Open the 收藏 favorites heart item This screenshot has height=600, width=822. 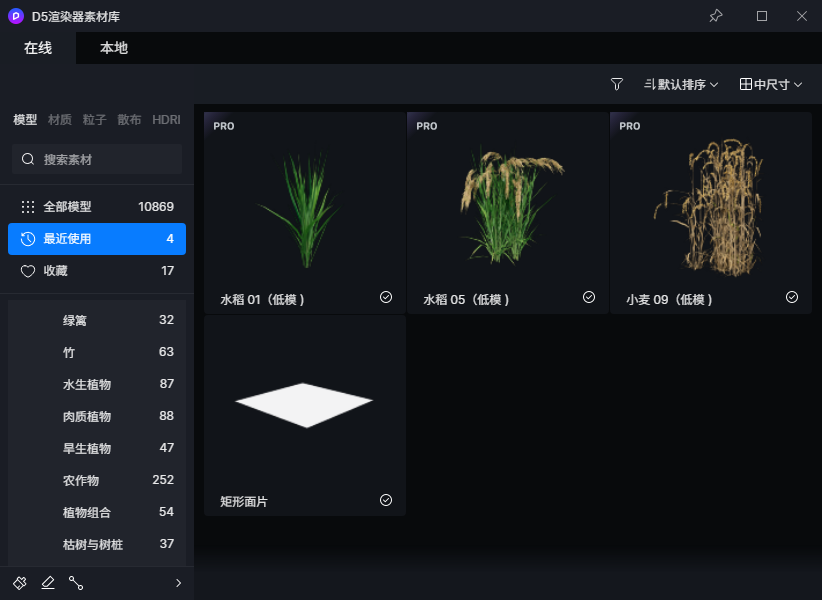97,271
